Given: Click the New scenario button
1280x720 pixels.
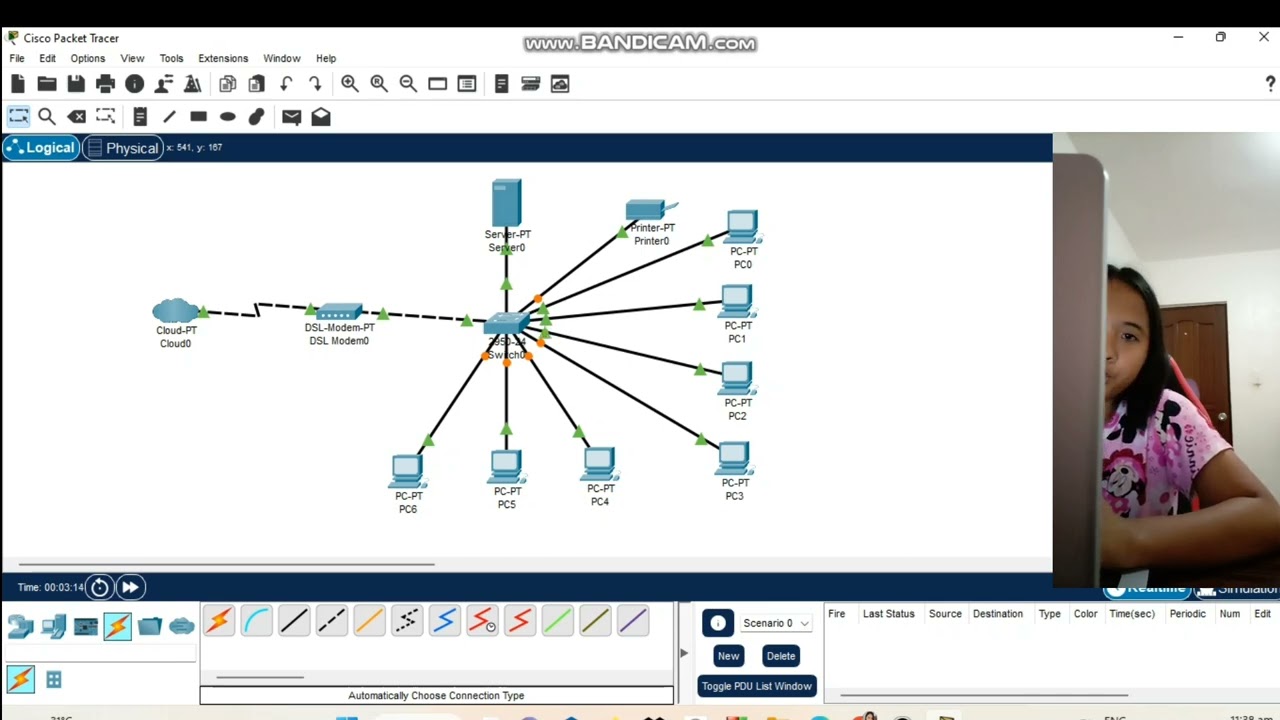Looking at the screenshot, I should 728,656.
